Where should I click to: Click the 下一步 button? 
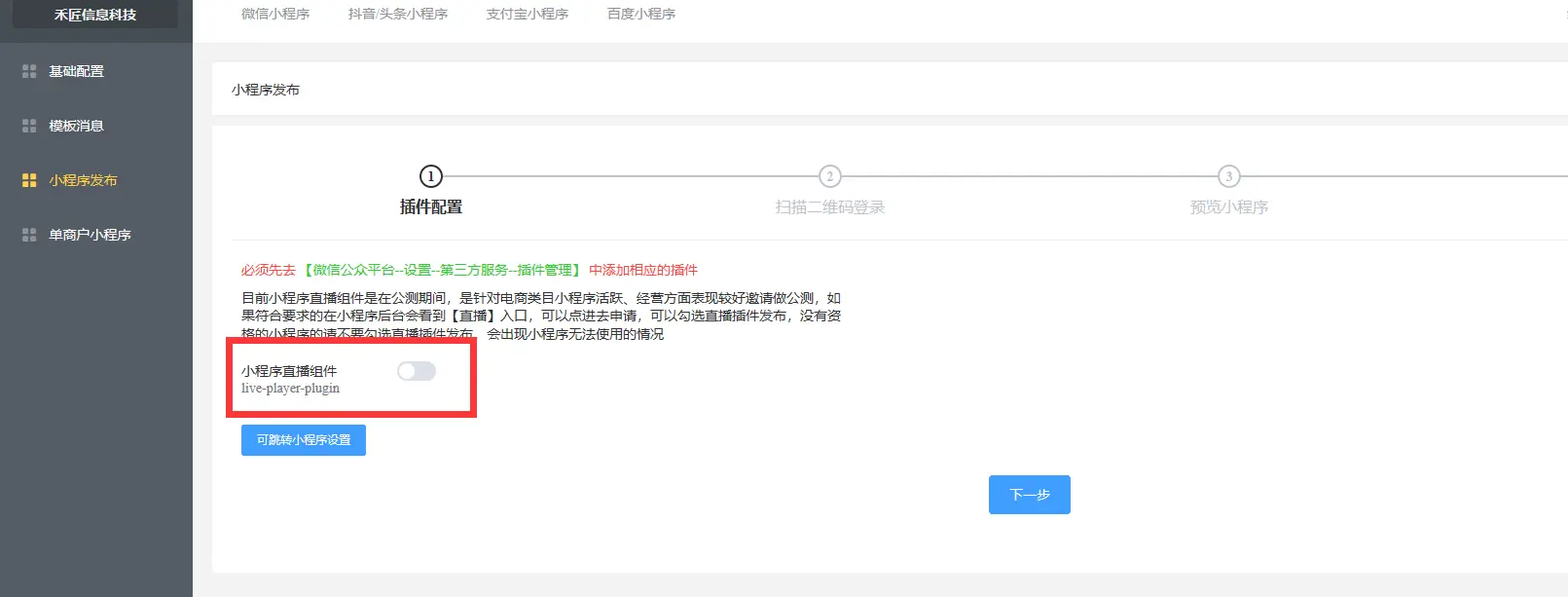pyautogui.click(x=1029, y=495)
